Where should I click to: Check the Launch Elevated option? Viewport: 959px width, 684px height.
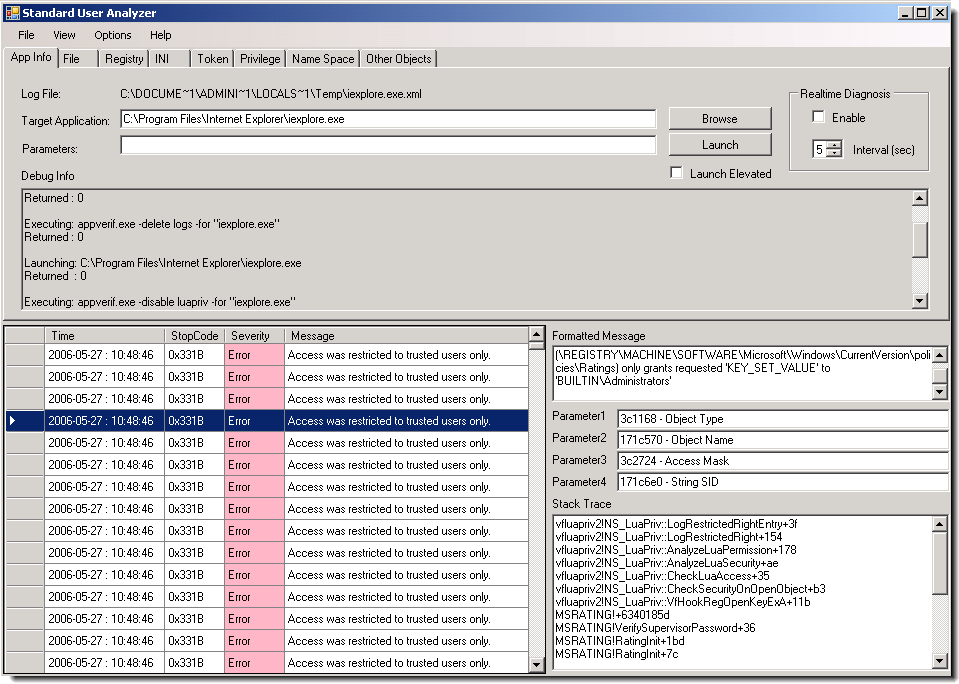(676, 172)
